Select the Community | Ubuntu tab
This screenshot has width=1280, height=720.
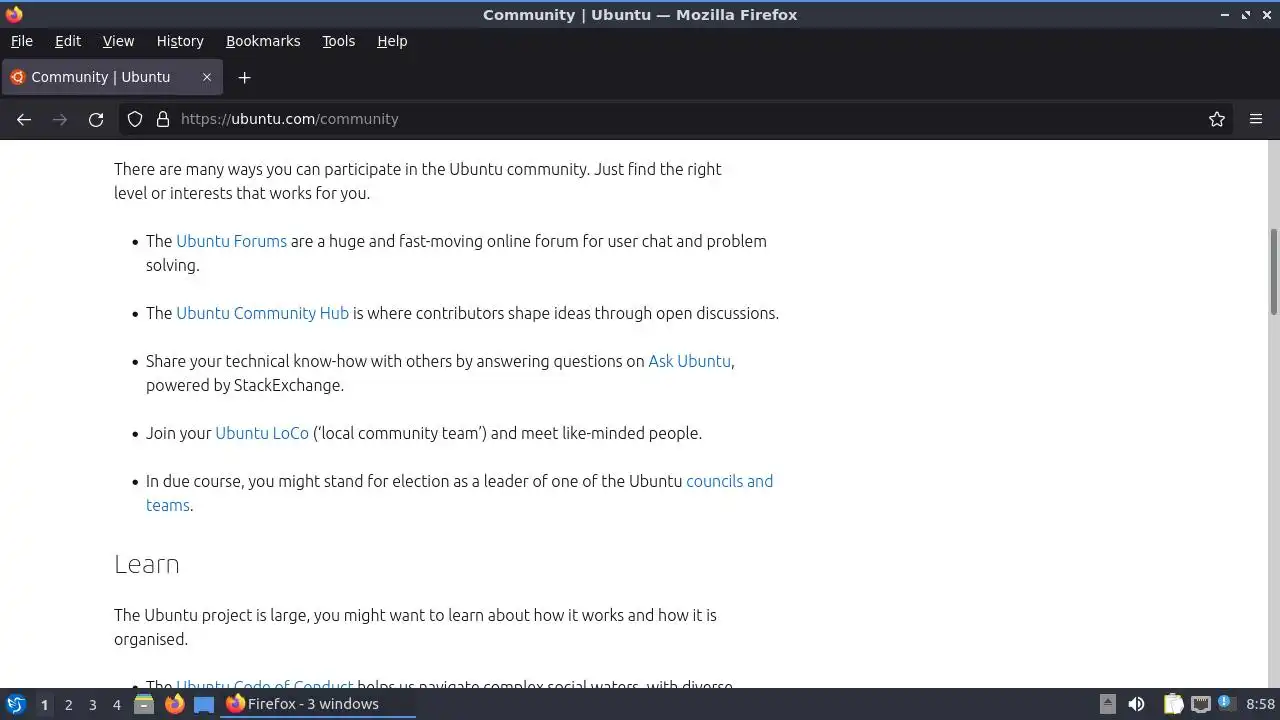click(112, 77)
